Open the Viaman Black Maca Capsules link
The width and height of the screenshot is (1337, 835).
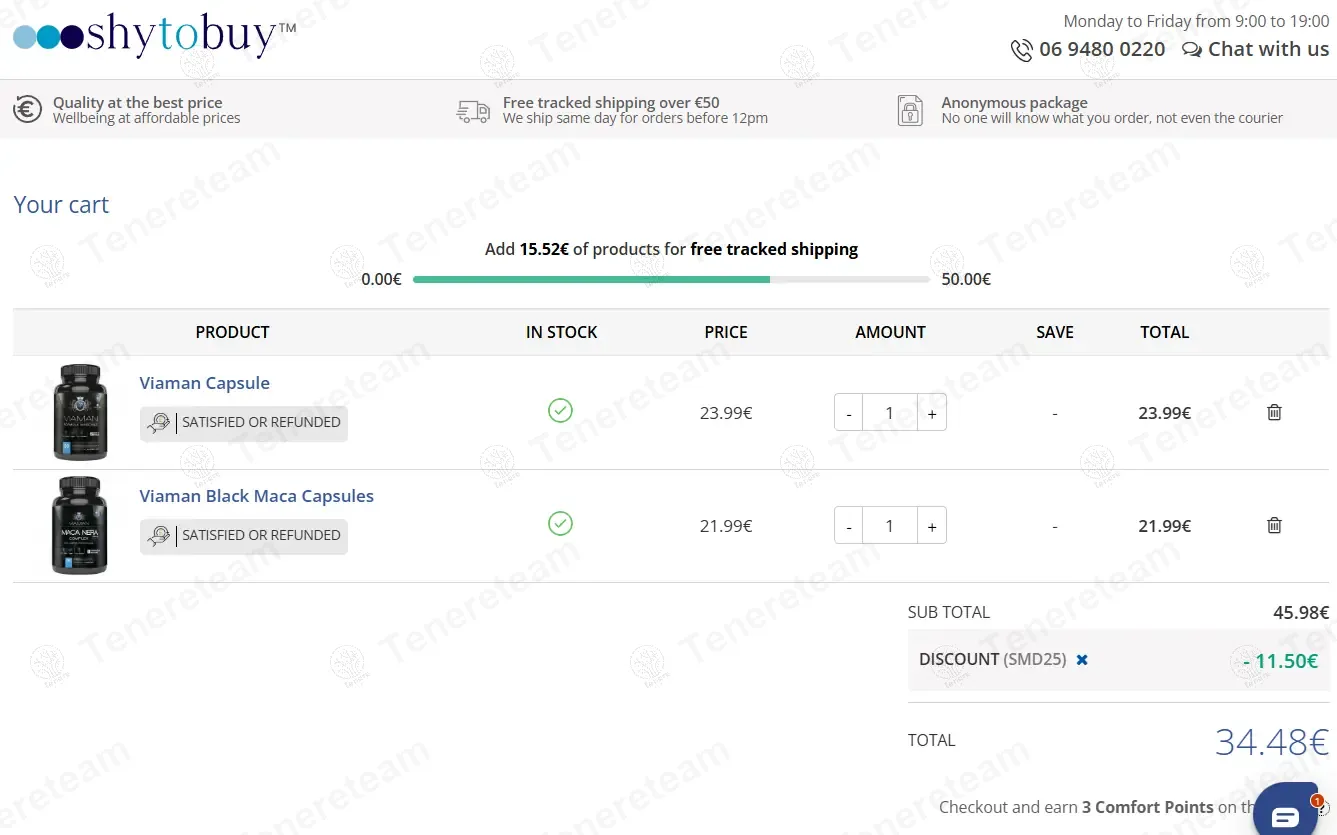pos(257,496)
